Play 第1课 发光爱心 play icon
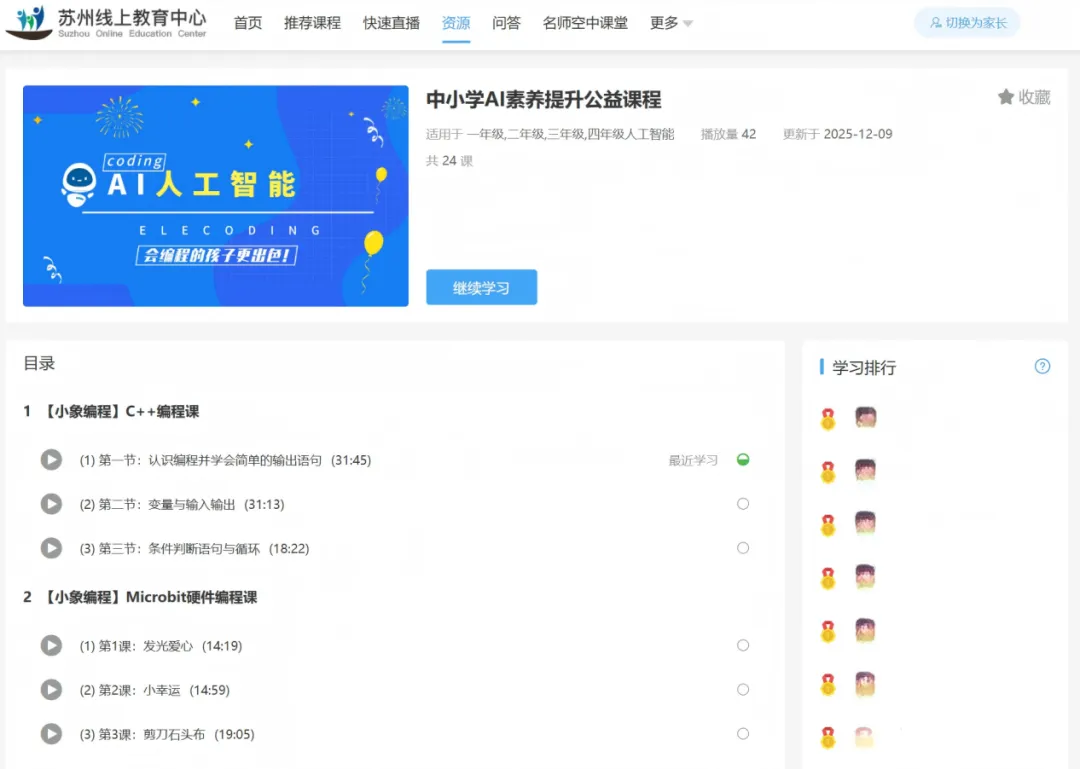 click(x=51, y=646)
